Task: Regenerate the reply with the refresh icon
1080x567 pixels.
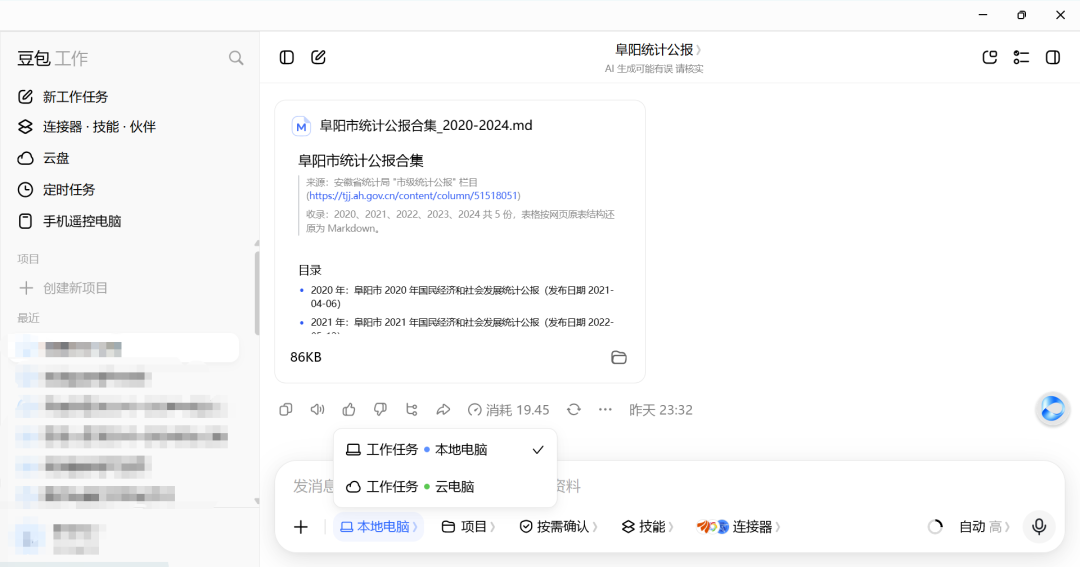Action: pyautogui.click(x=574, y=410)
